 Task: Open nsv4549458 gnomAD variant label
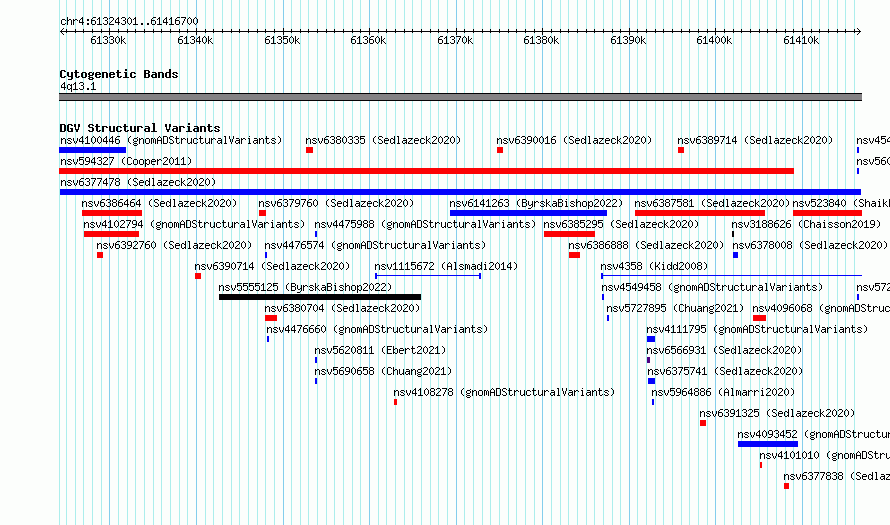[712, 287]
